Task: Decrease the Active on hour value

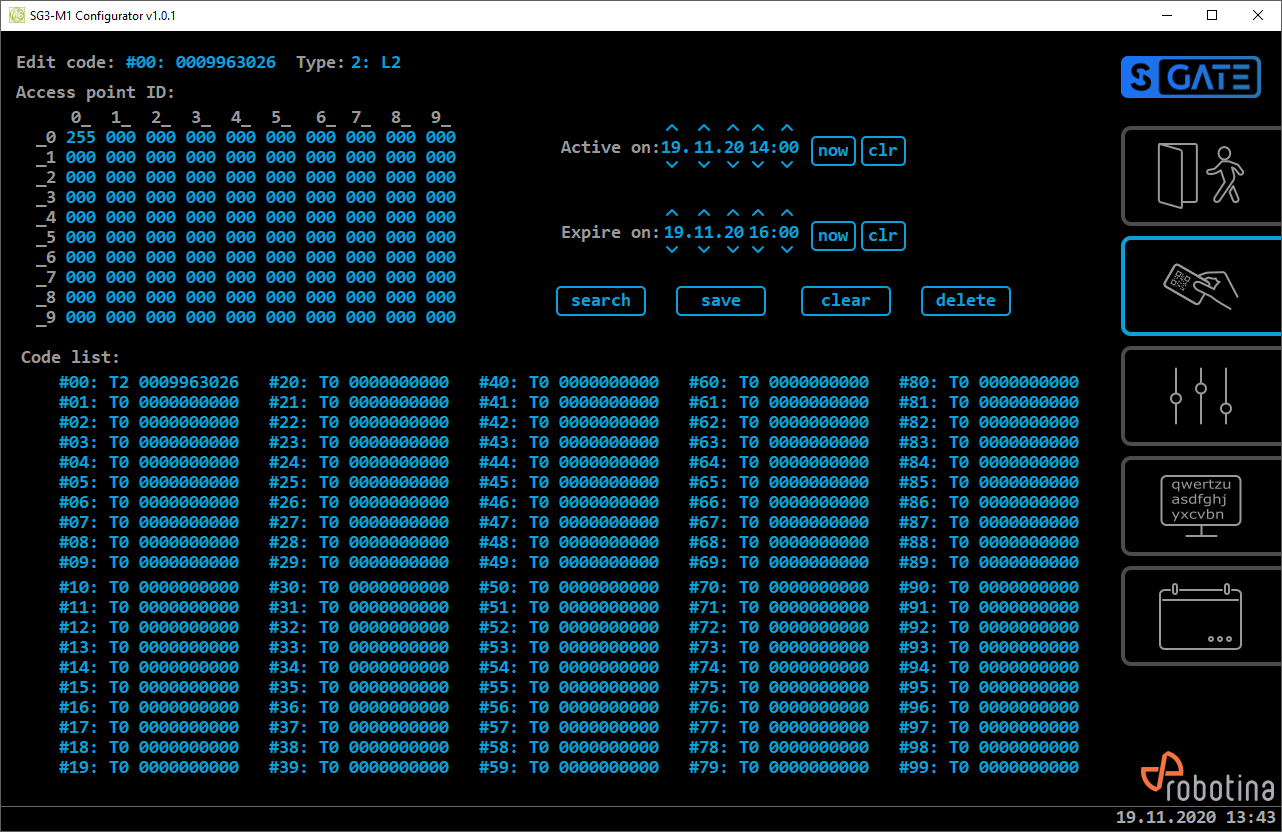Action: (759, 166)
